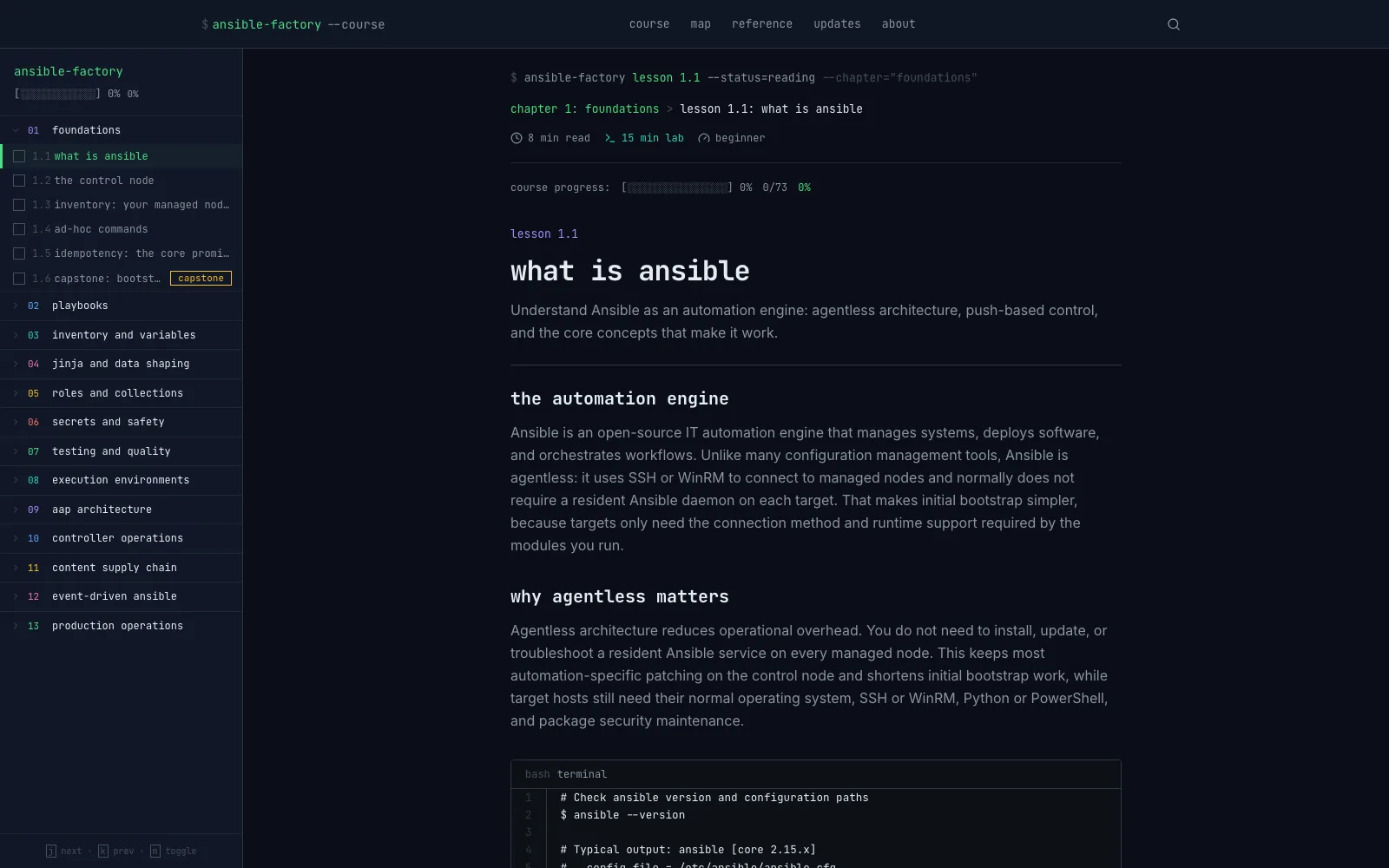This screenshot has width=1389, height=868.
Task: Expand chapter 05 roles and collections chevron
Action: point(16,393)
